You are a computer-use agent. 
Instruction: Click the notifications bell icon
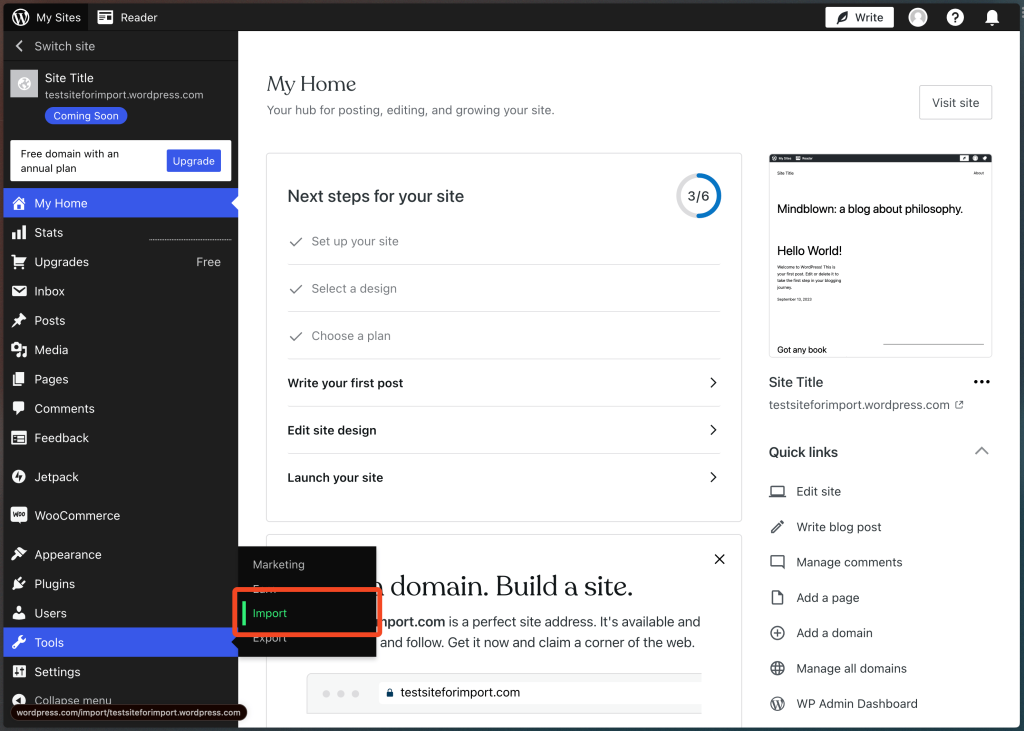992,17
